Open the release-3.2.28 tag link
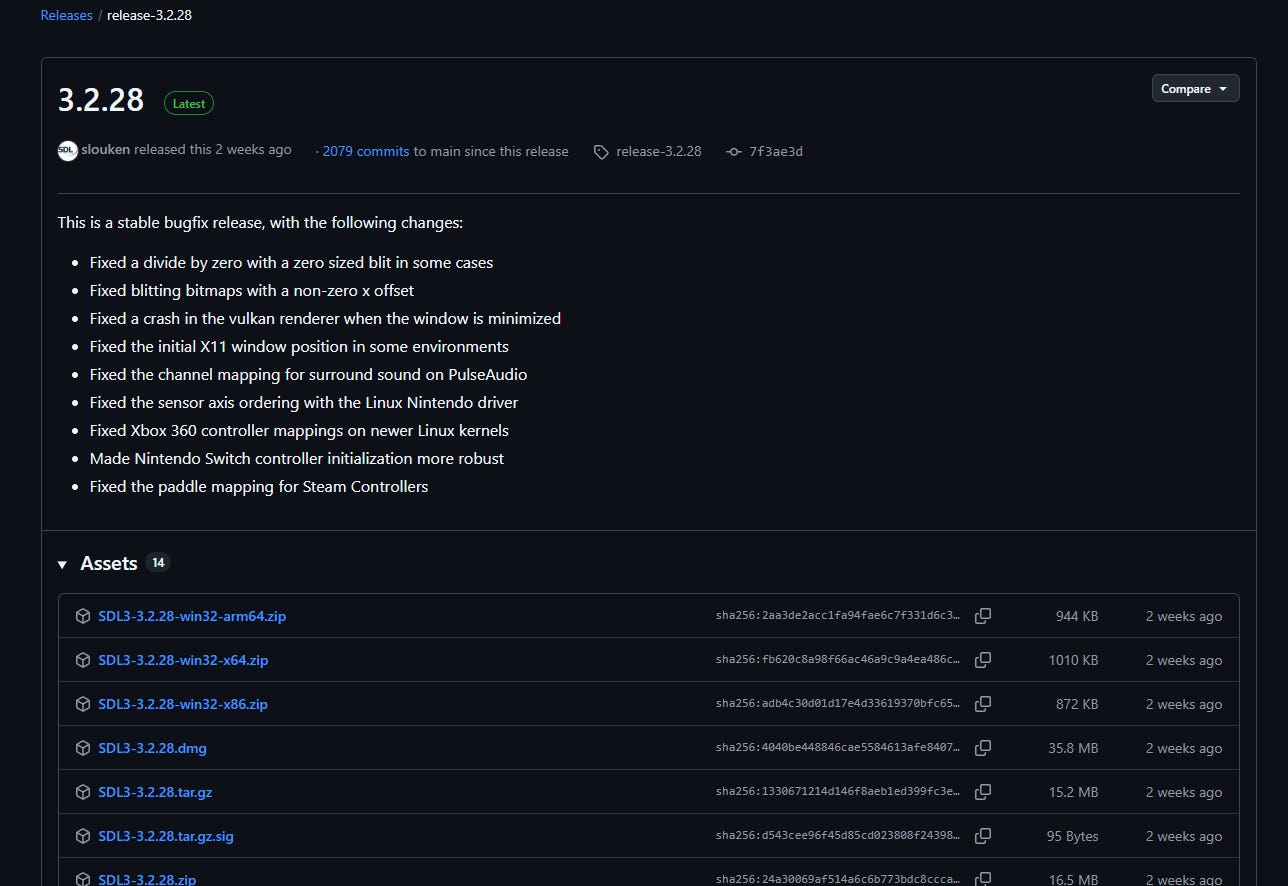The image size is (1288, 886). point(659,151)
